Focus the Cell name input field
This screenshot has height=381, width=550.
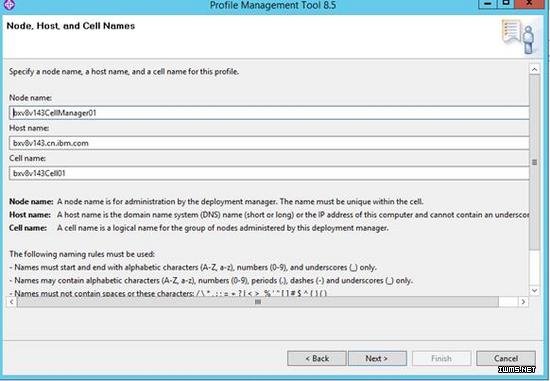coord(269,173)
